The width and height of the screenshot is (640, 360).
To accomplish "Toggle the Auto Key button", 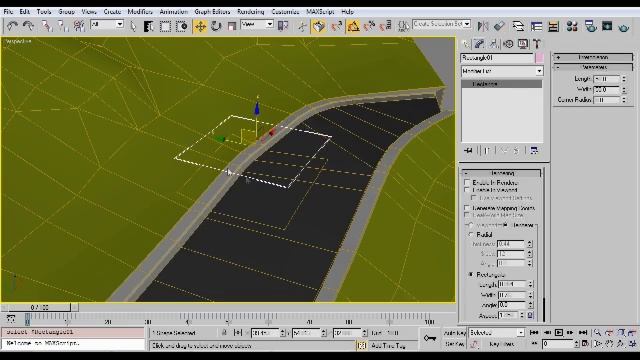I will [454, 333].
